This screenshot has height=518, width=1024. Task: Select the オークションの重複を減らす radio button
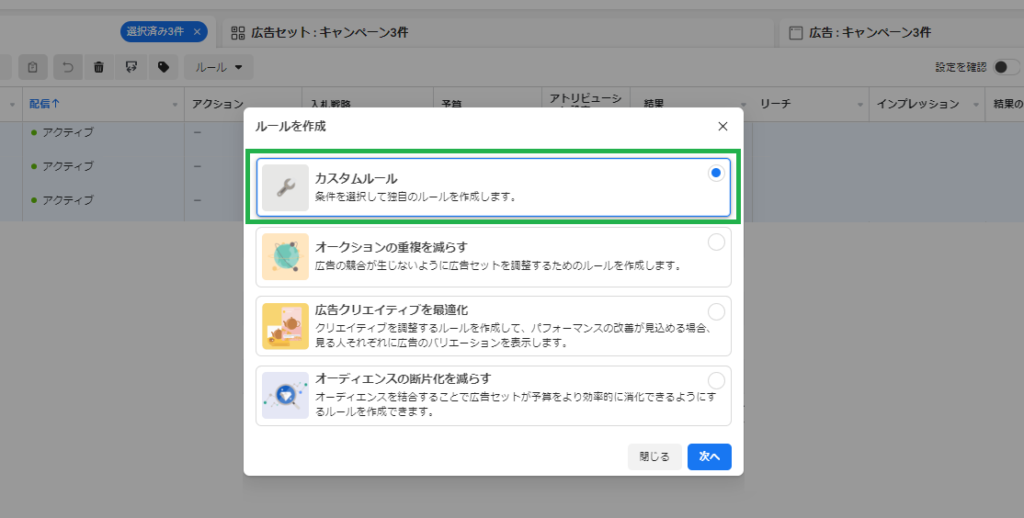click(716, 242)
